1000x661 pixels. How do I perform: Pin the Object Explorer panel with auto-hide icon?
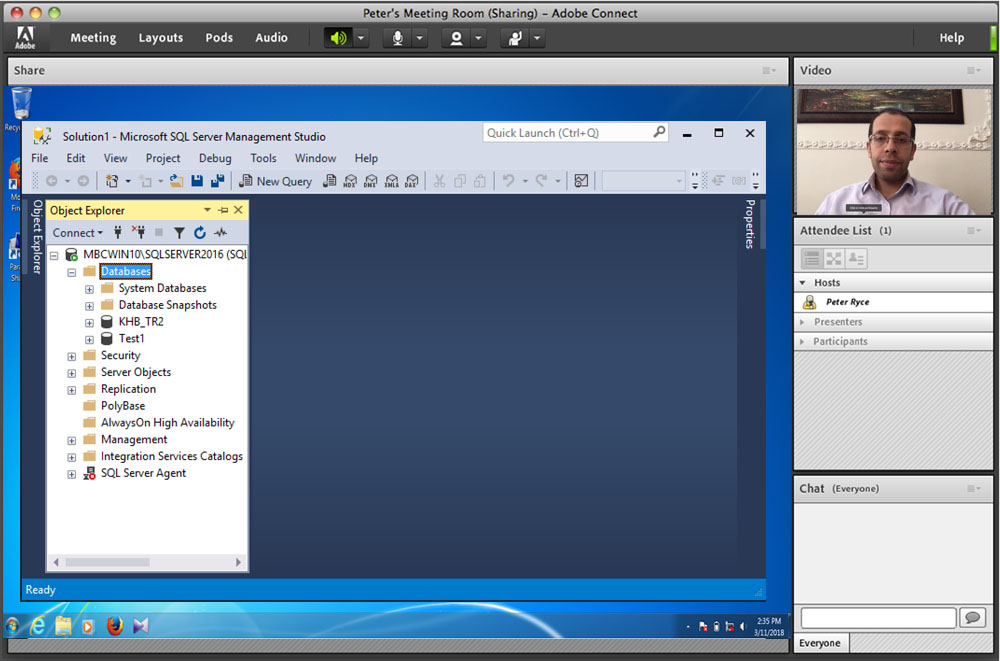pos(223,210)
